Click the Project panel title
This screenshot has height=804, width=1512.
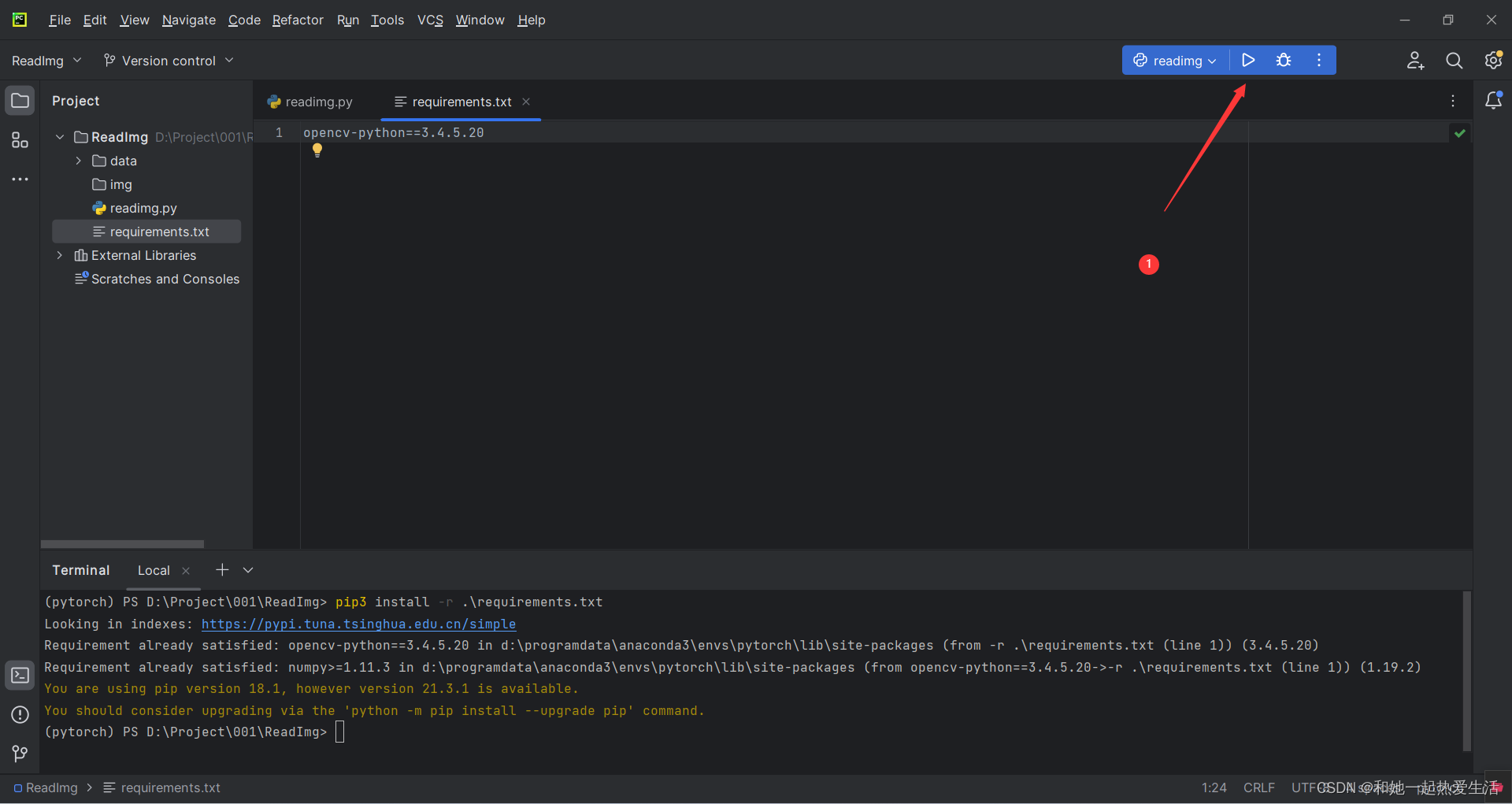point(76,101)
